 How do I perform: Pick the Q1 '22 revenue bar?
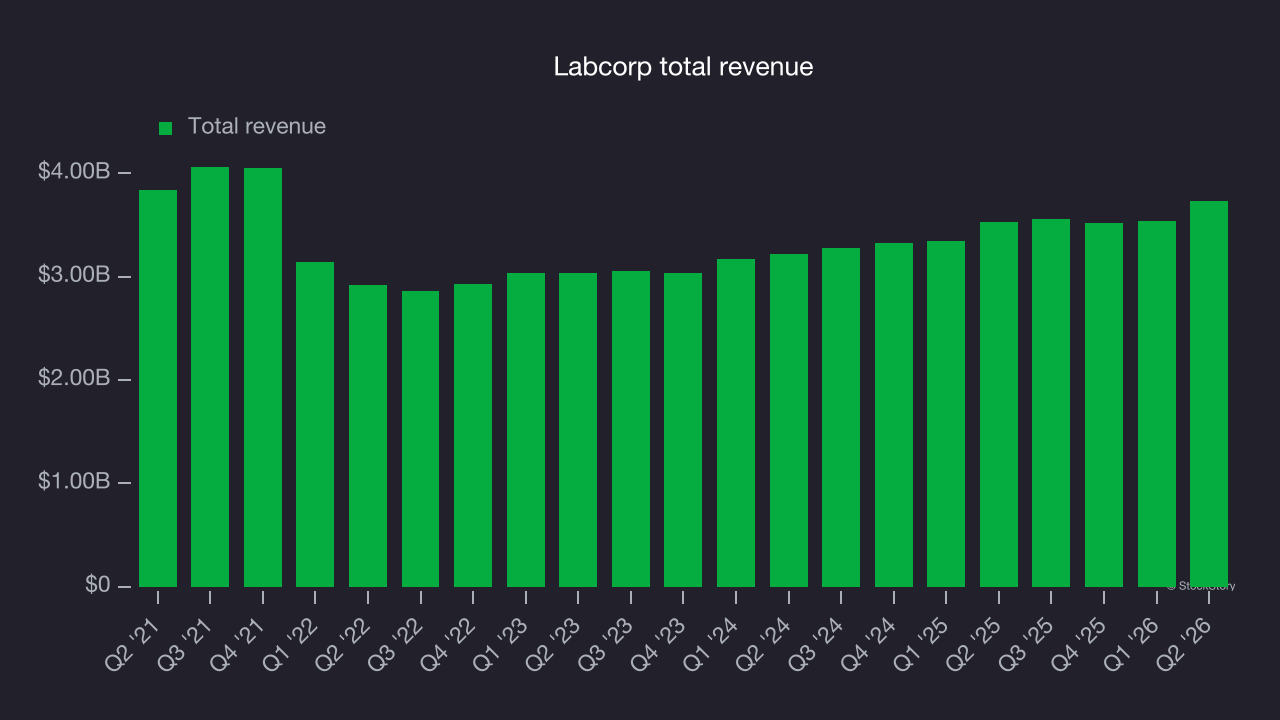pos(315,424)
